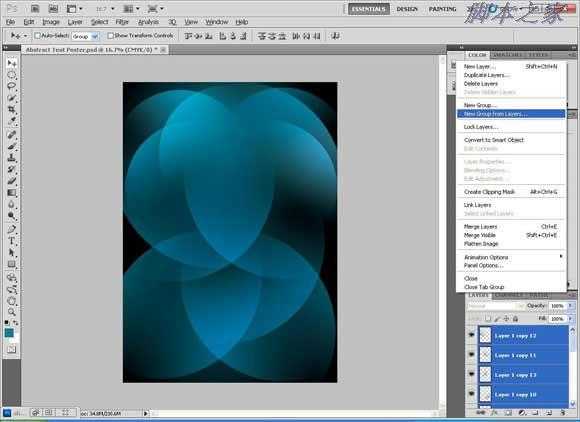This screenshot has height=422, width=580.
Task: Select the Clone Stamp tool
Action: point(11,158)
